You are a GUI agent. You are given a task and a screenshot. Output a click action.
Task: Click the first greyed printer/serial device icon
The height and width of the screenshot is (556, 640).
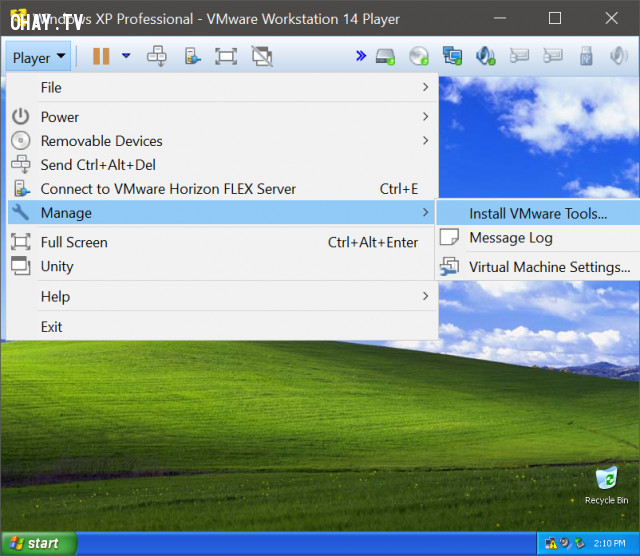(x=519, y=56)
